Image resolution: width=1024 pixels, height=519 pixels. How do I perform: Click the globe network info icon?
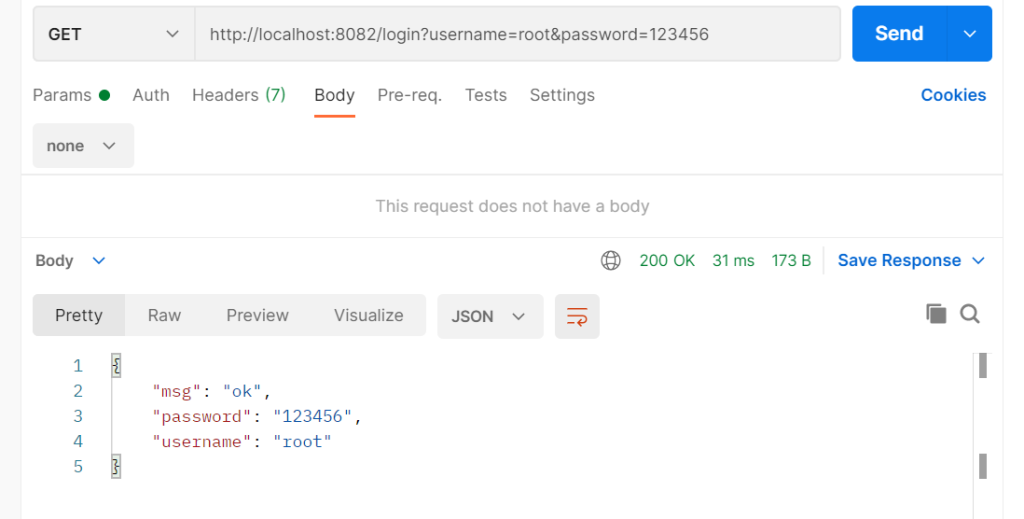[x=610, y=261]
